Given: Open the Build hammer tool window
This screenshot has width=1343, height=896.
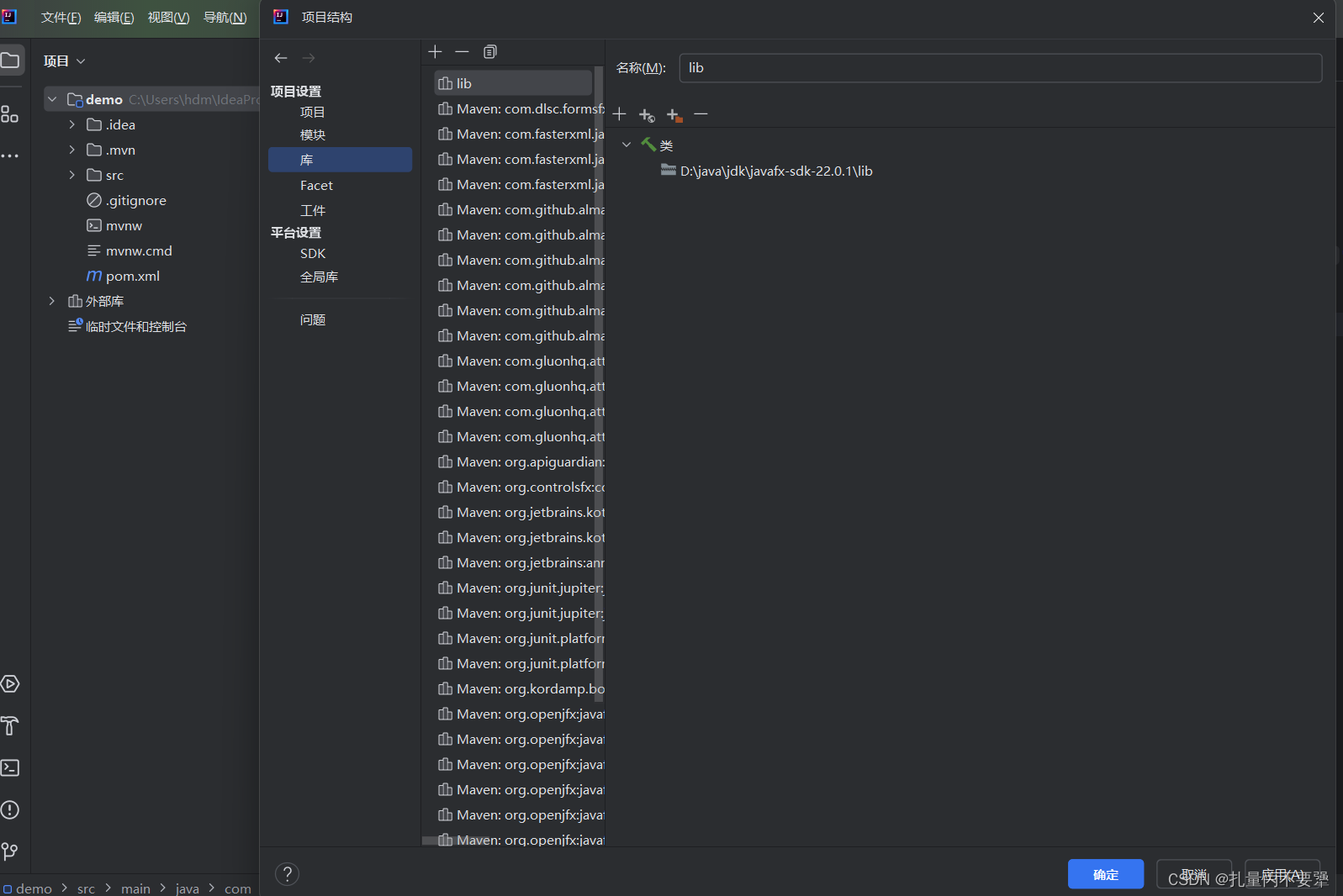Looking at the screenshot, I should [x=10, y=726].
